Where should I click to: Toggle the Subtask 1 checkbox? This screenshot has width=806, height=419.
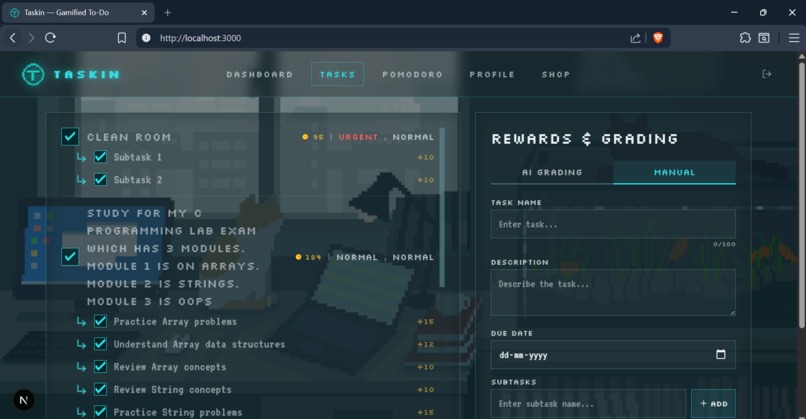pyautogui.click(x=100, y=157)
